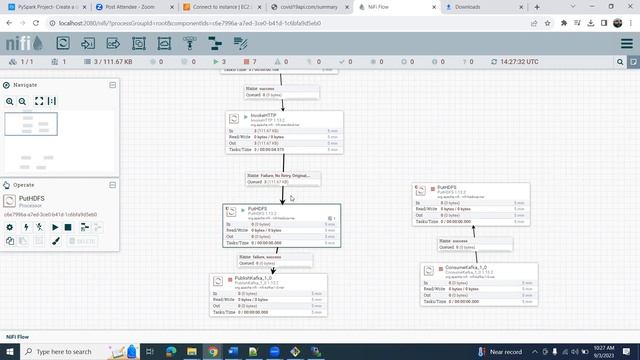Open the Windows notification center icon
Screen dimensions: 640x360
point(627,351)
